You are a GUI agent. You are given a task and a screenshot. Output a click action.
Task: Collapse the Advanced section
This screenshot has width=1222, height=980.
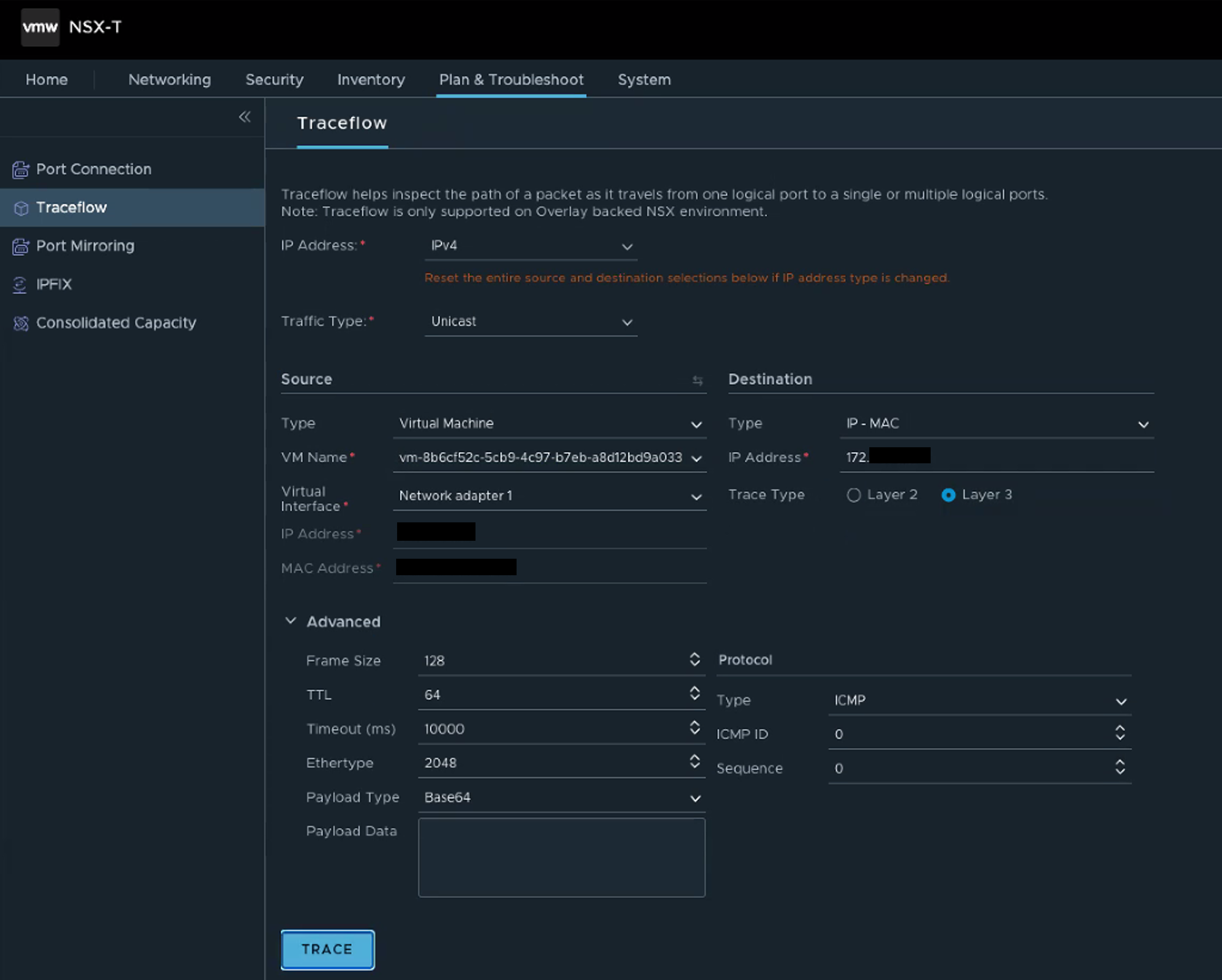pos(290,621)
